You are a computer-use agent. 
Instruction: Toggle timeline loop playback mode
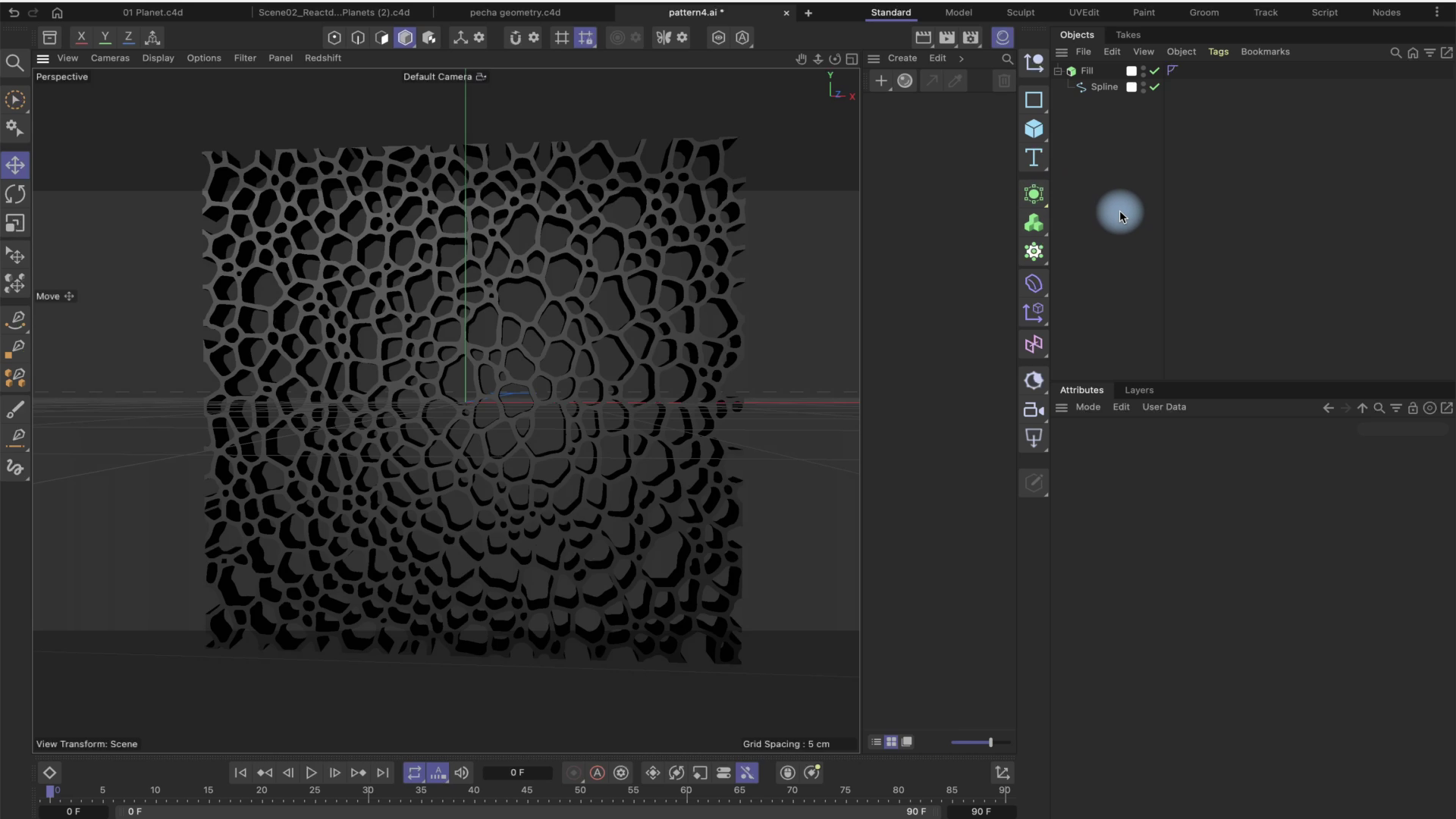tap(414, 773)
